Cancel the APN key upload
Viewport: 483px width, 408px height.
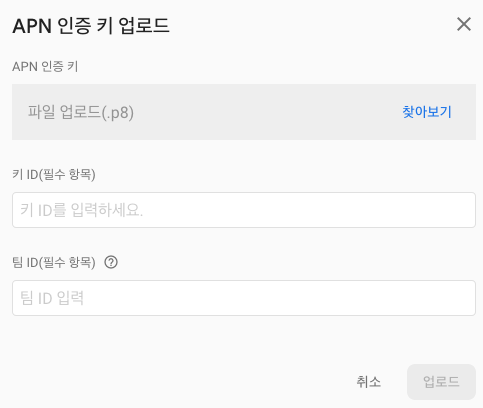point(369,382)
